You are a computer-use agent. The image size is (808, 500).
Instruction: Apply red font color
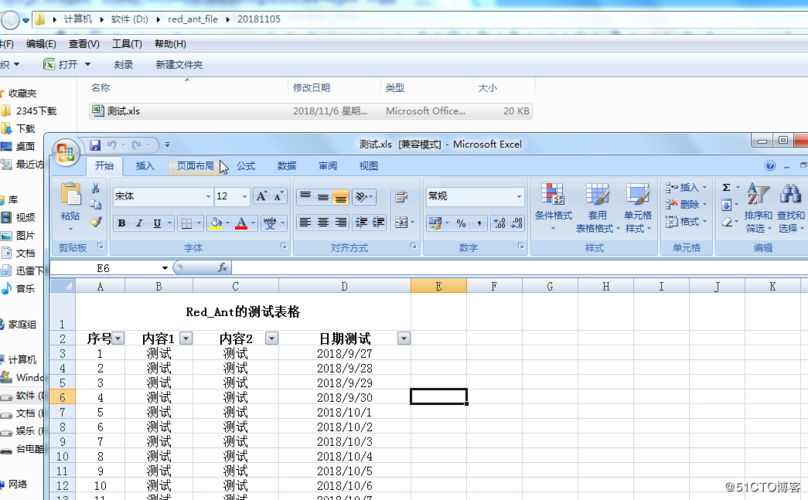241,223
